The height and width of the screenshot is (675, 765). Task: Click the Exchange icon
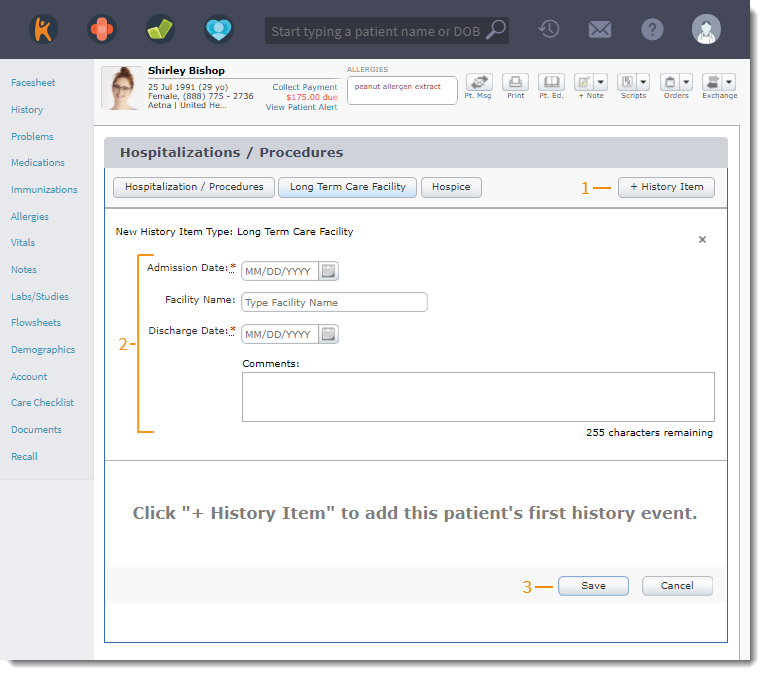coord(712,82)
